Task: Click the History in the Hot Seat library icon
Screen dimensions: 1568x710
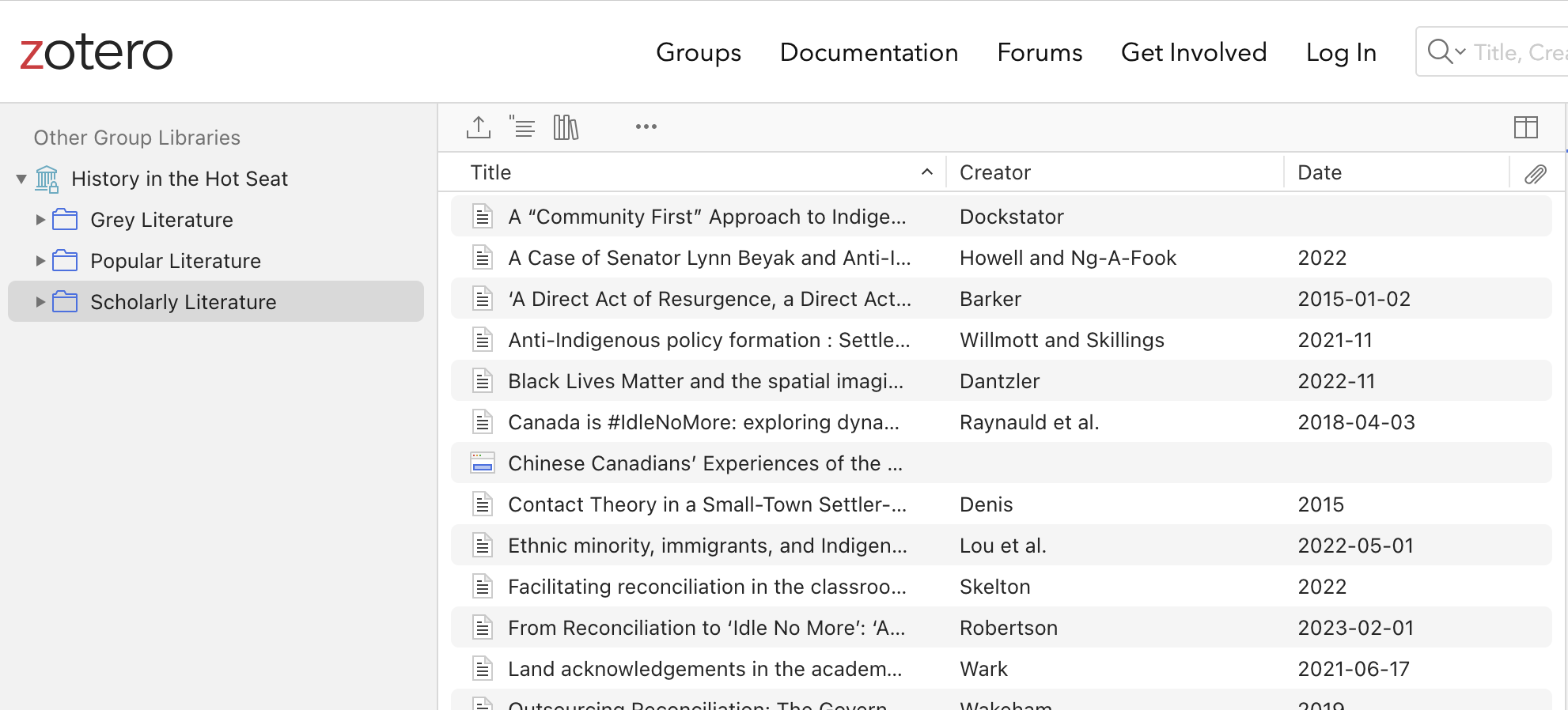Action: (x=47, y=179)
